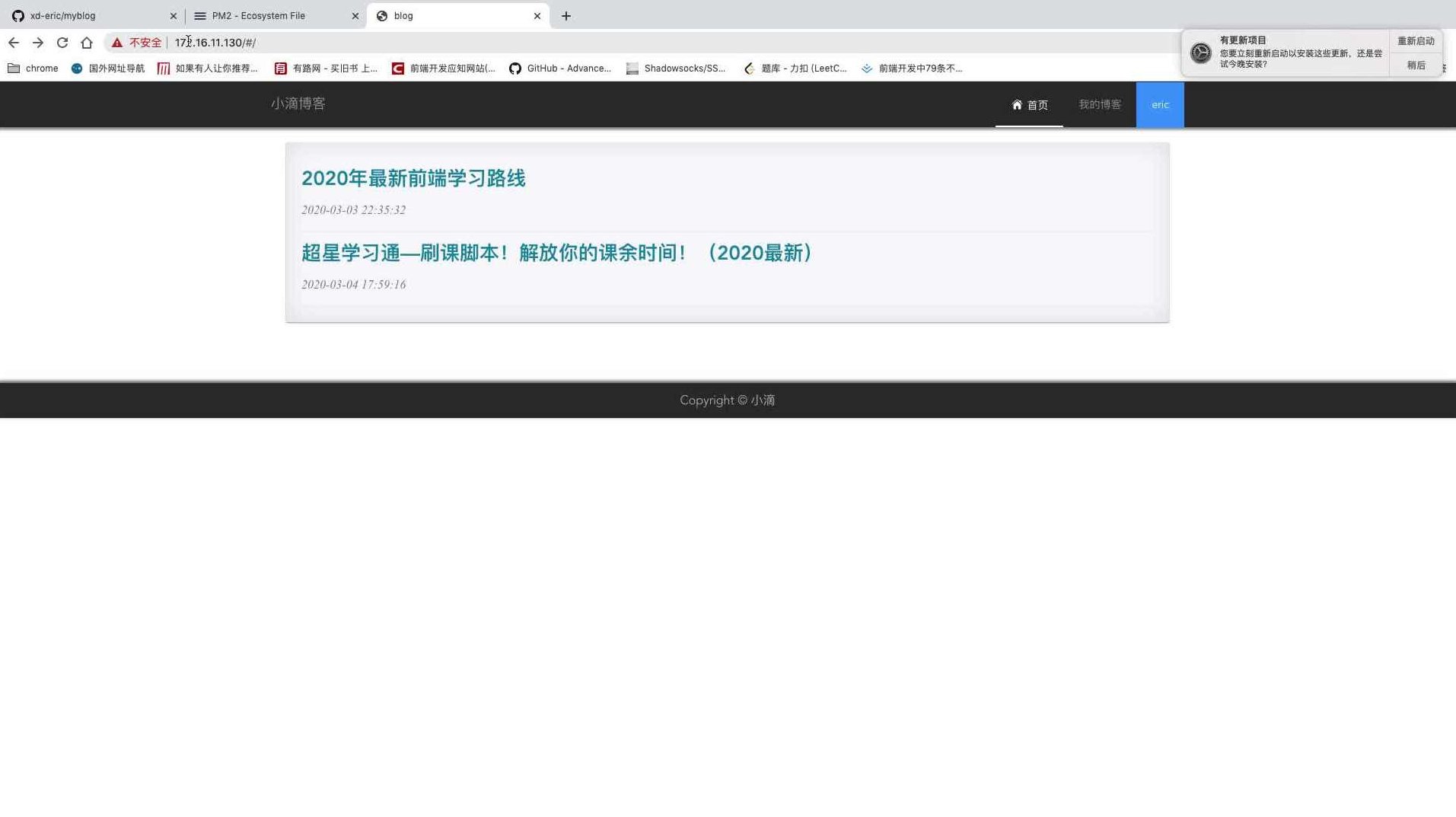Switch to the PM2 - Ecosystem File tab
This screenshot has width=1456, height=817.
click(258, 15)
